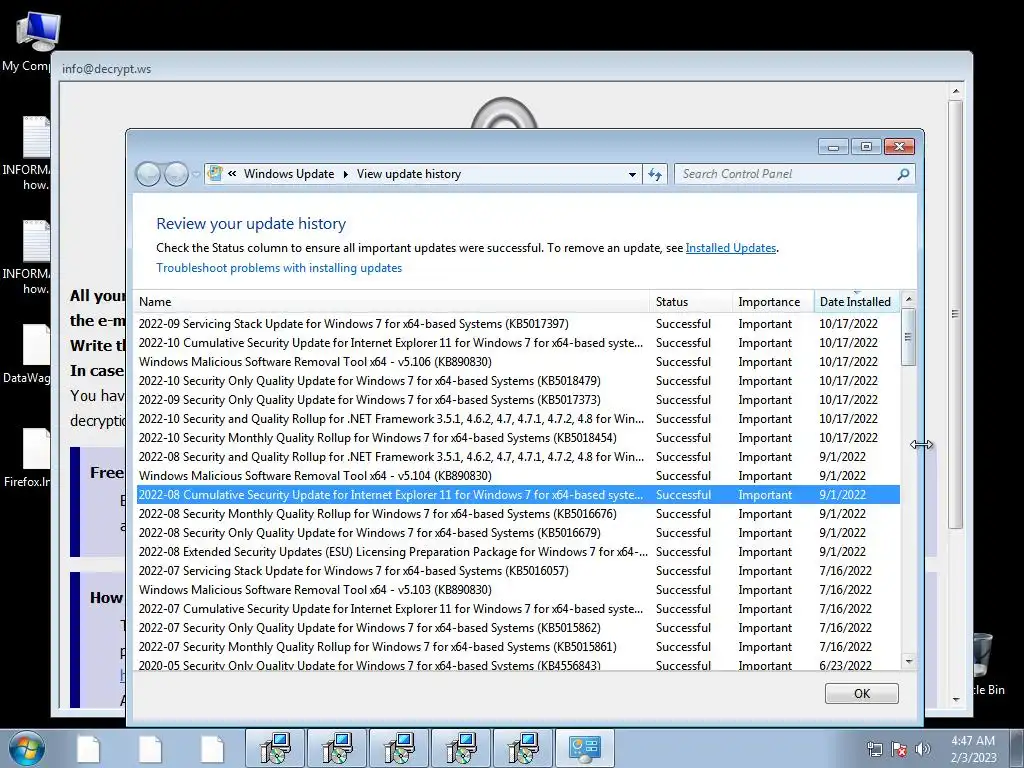The height and width of the screenshot is (768, 1024).
Task: Click the Windows Update breadcrumb
Action: click(289, 174)
